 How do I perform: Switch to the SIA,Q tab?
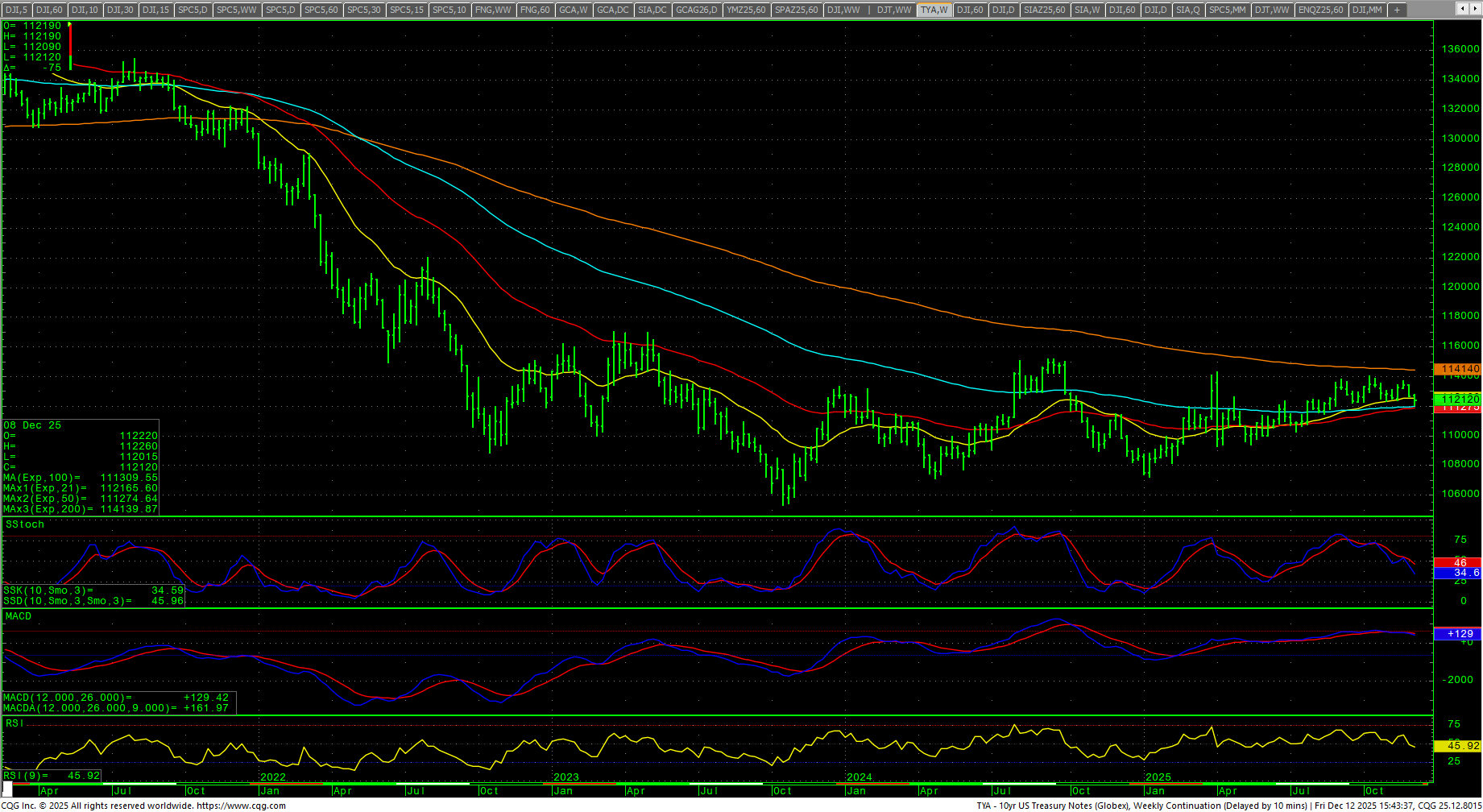1187,10
